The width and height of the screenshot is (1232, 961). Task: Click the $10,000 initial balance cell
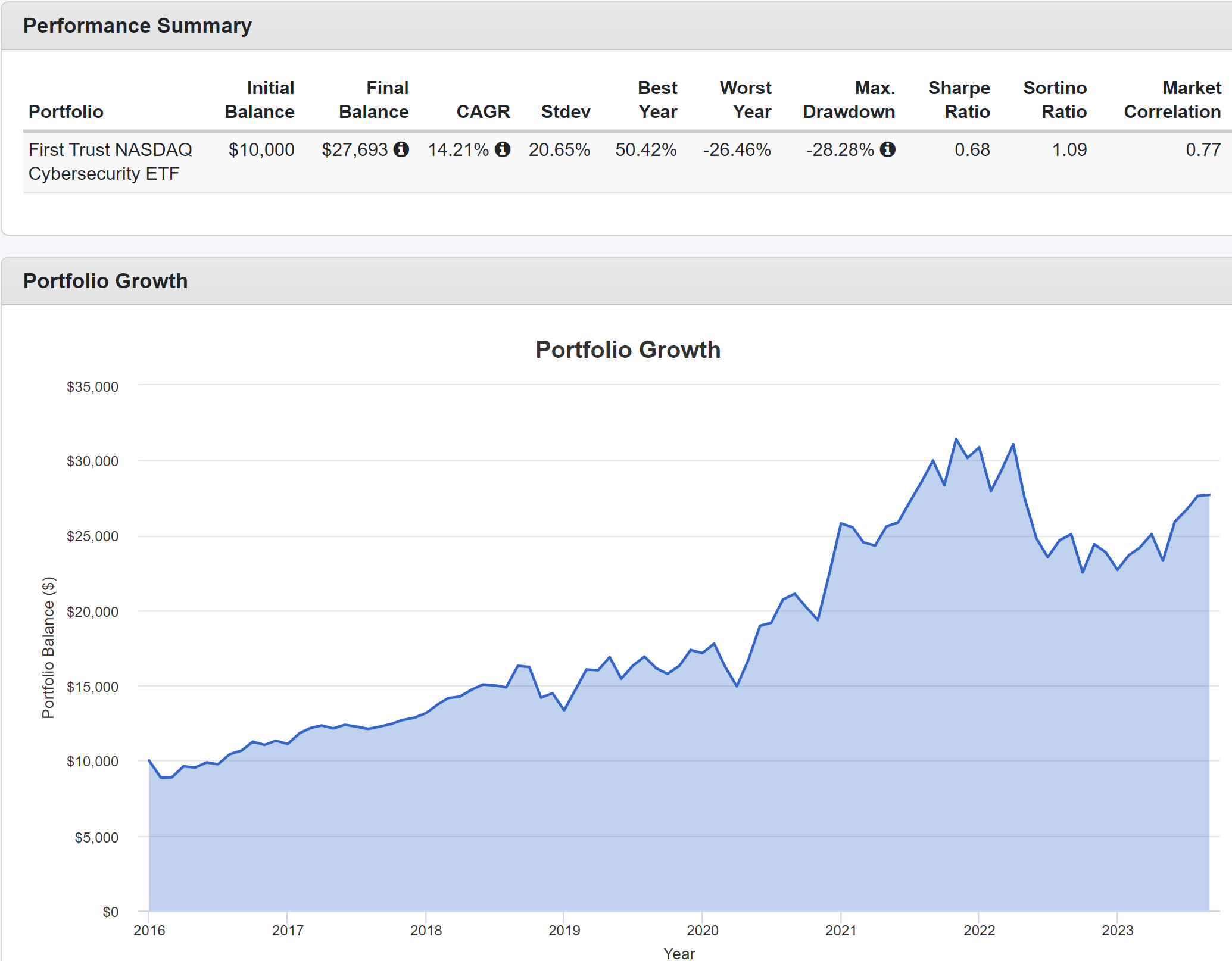coord(261,149)
